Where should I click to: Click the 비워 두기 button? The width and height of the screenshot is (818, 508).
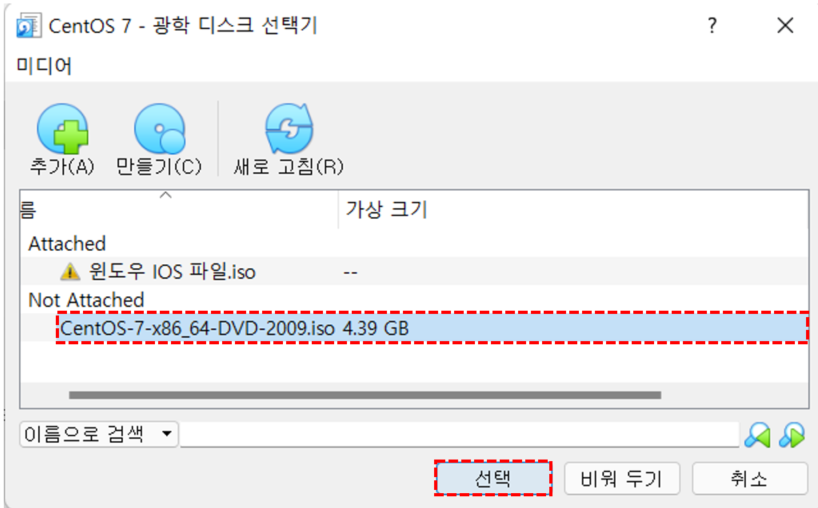621,478
